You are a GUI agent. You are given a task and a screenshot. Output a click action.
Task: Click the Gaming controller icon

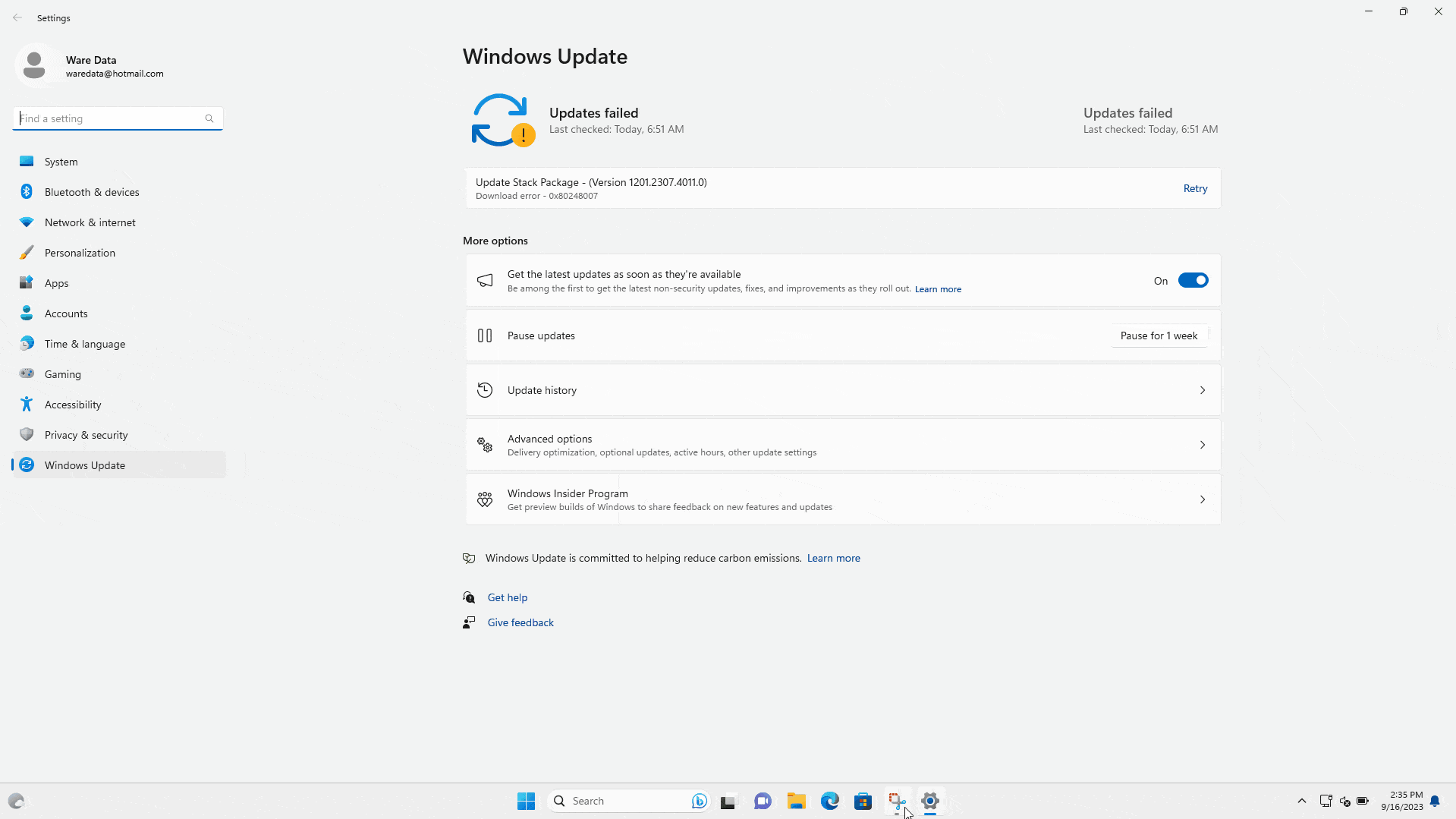pos(27,374)
